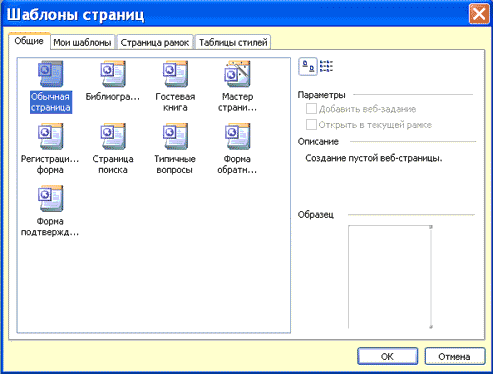
Task: Select the Мастер страни... wizard icon
Action: coord(237,74)
